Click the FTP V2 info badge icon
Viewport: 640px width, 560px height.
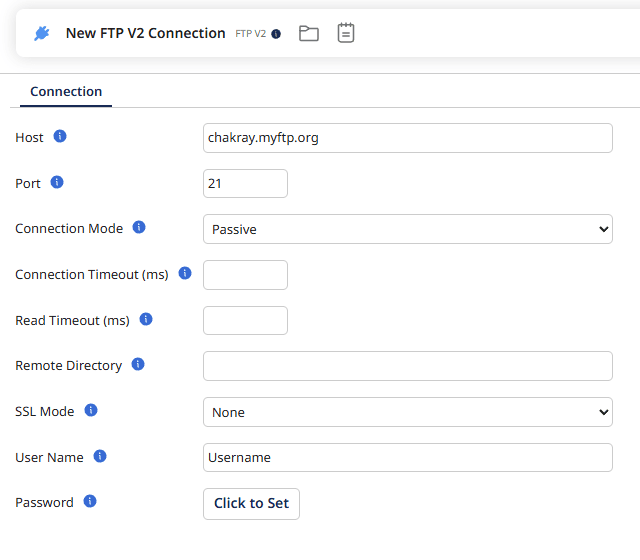coord(276,34)
